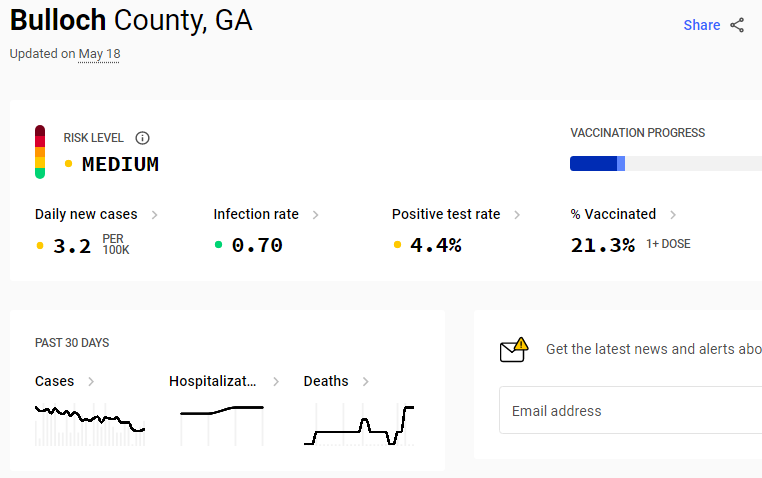Expand Daily new cases chevron
Screen dimensions: 762x478
click(x=155, y=215)
